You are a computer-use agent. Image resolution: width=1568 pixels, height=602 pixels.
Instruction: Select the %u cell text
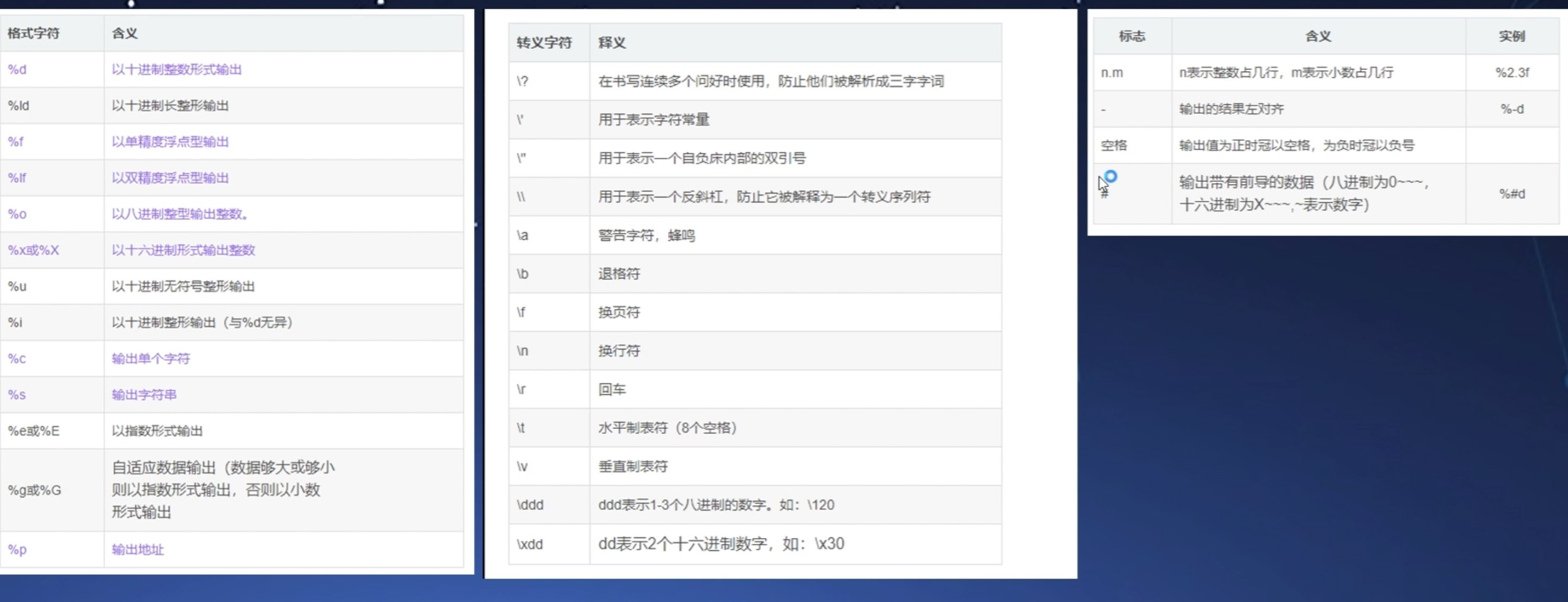coord(17,286)
